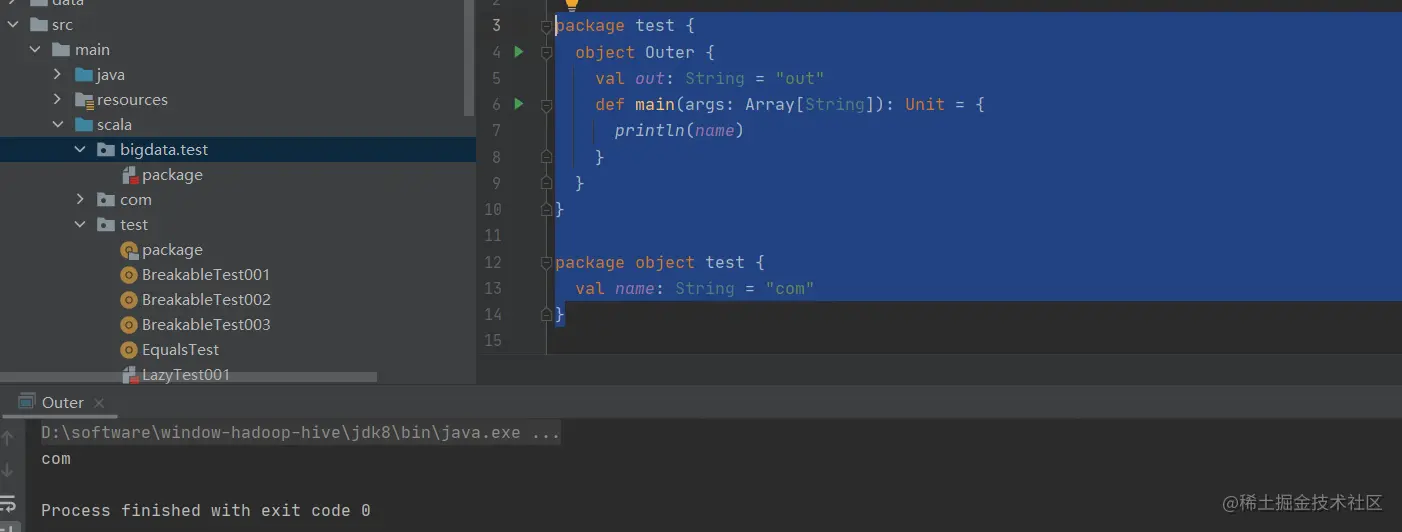Expand the com package

pyautogui.click(x=80, y=200)
